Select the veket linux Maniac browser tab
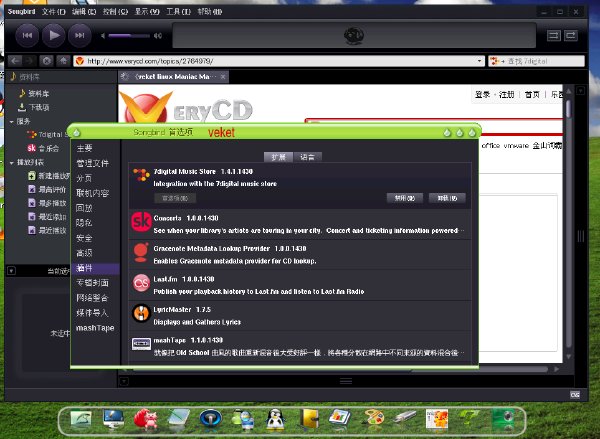 (x=173, y=77)
